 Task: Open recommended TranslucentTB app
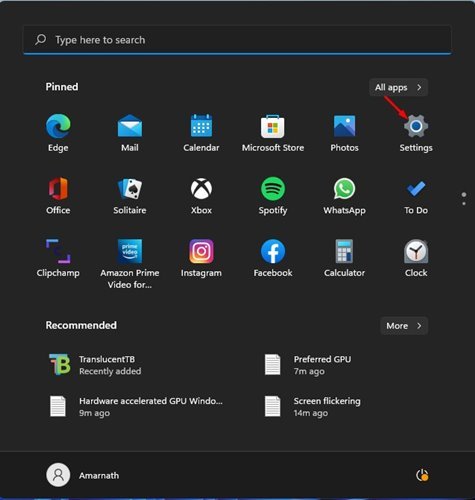96,365
